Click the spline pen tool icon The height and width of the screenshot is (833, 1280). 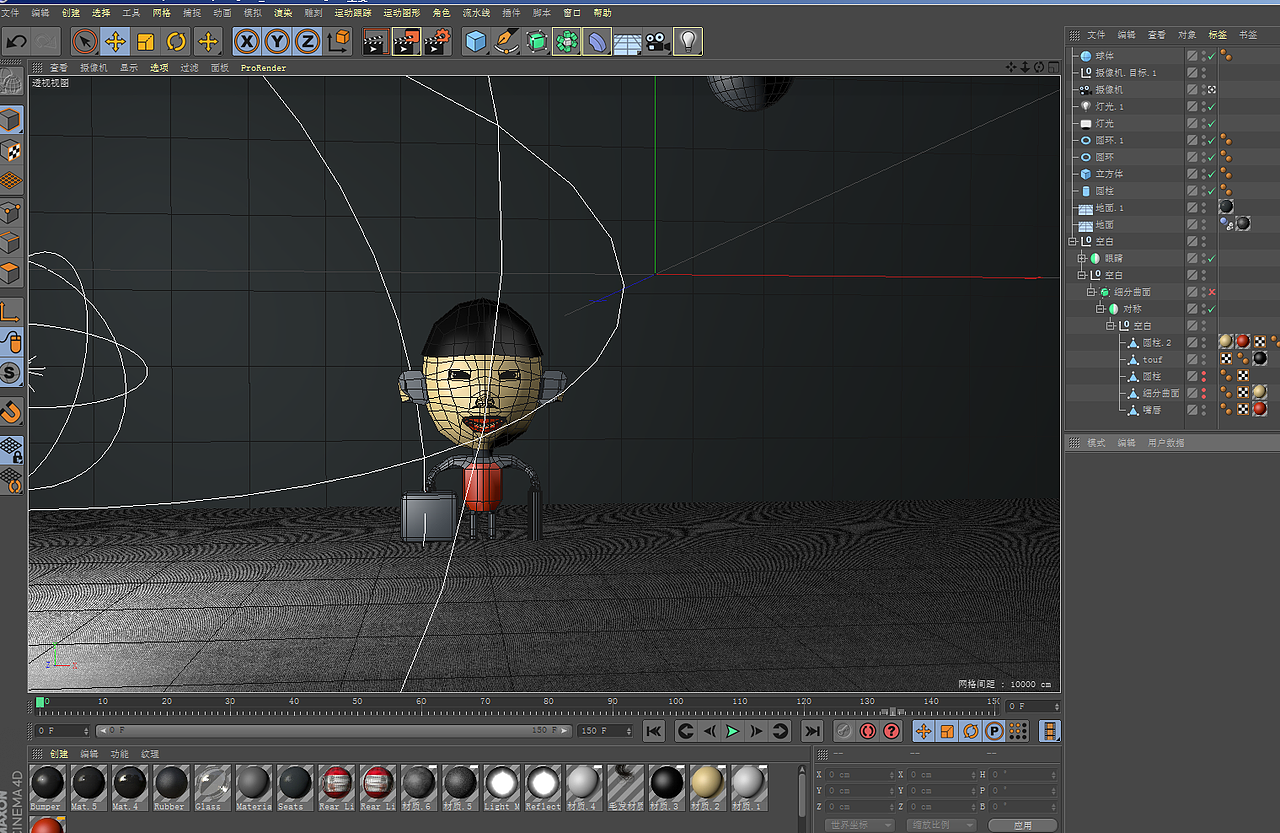[506, 41]
